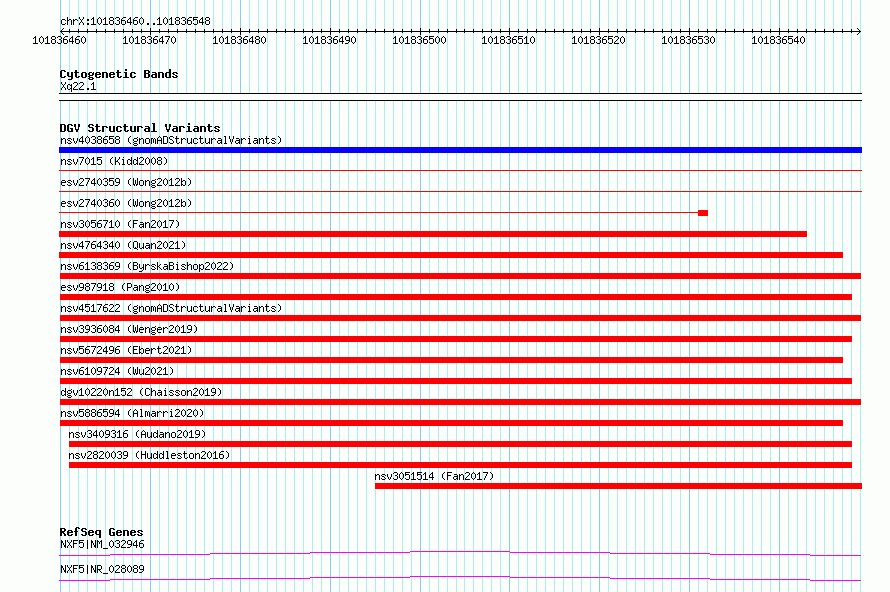Open gene NXF5|NM_032946 label
Screen dimensions: 890x592
coord(102,544)
